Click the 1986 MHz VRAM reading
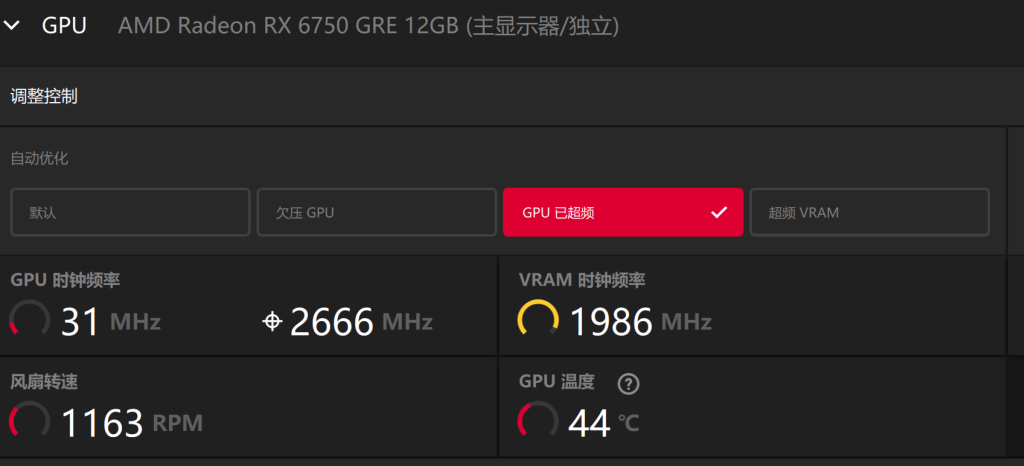1024x466 pixels. pyautogui.click(x=640, y=321)
